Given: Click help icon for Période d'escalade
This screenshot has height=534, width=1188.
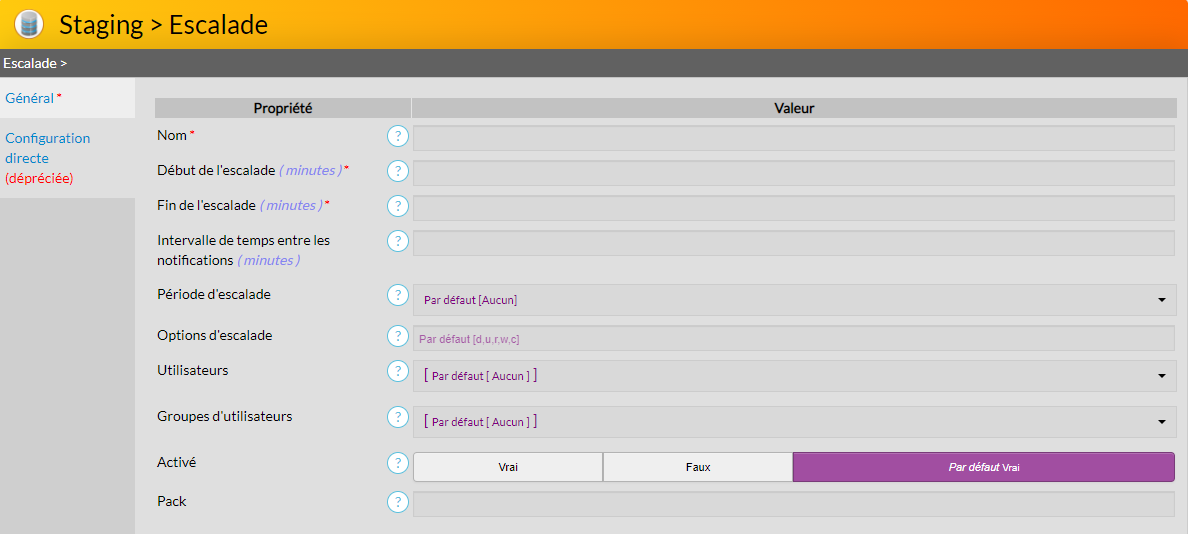Looking at the screenshot, I should point(398,295).
